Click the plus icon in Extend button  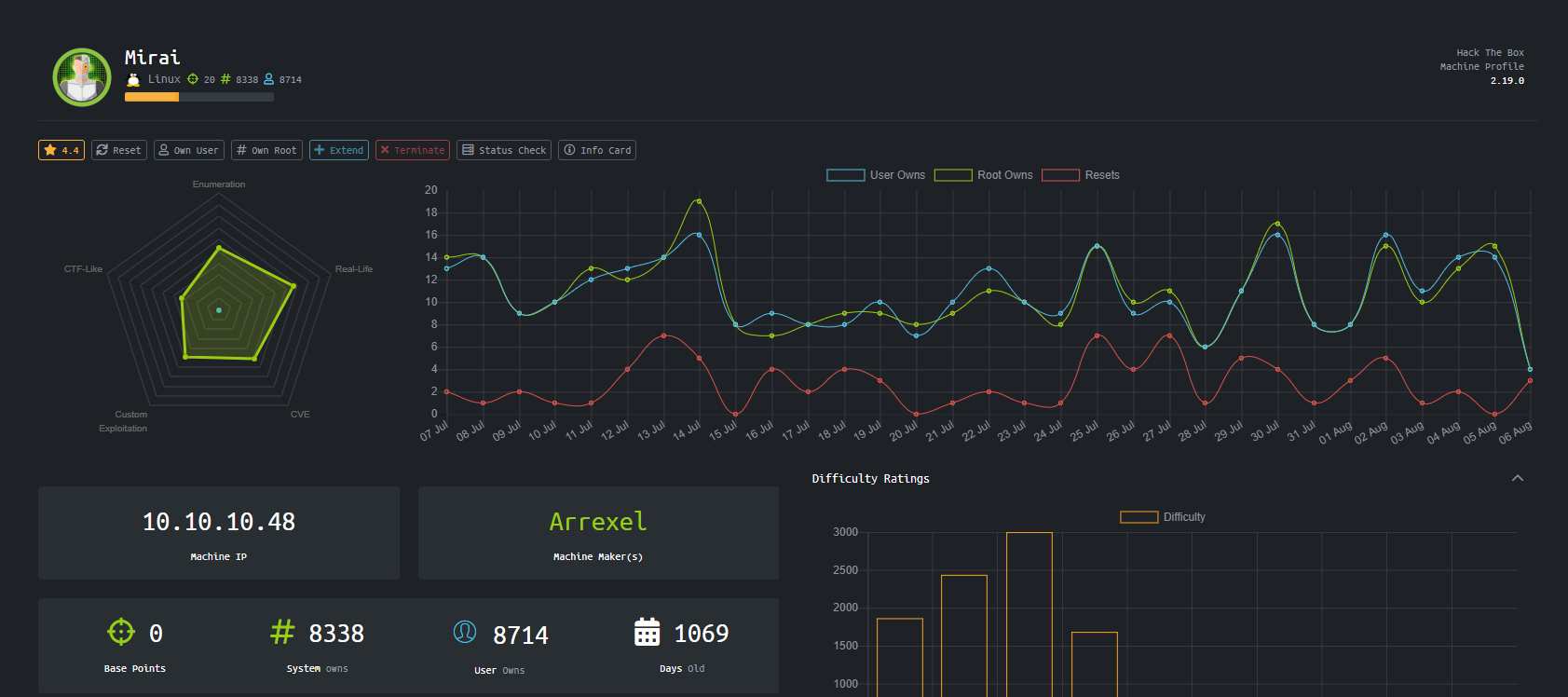click(320, 150)
